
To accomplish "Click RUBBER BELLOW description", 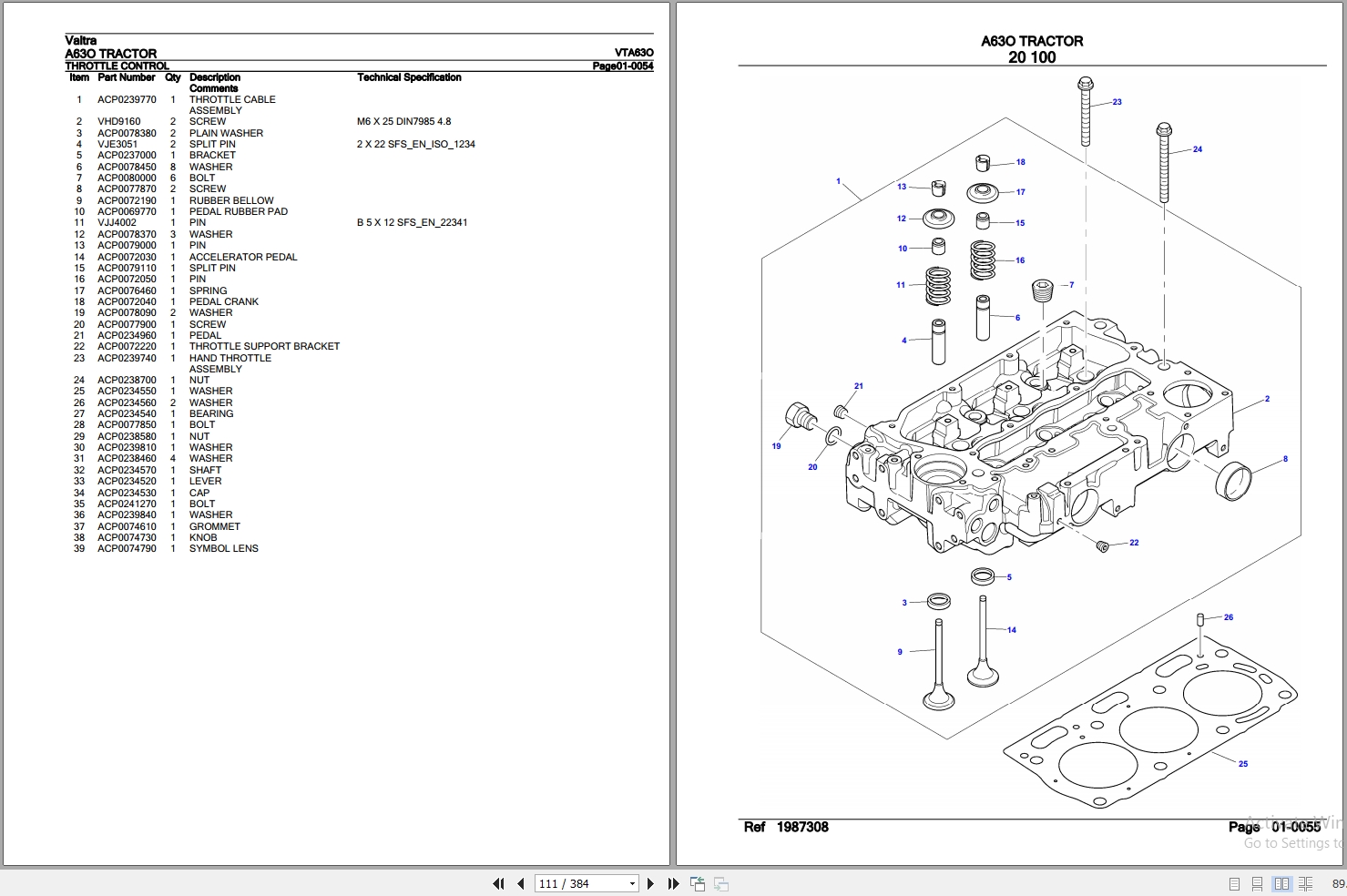I will 231,200.
